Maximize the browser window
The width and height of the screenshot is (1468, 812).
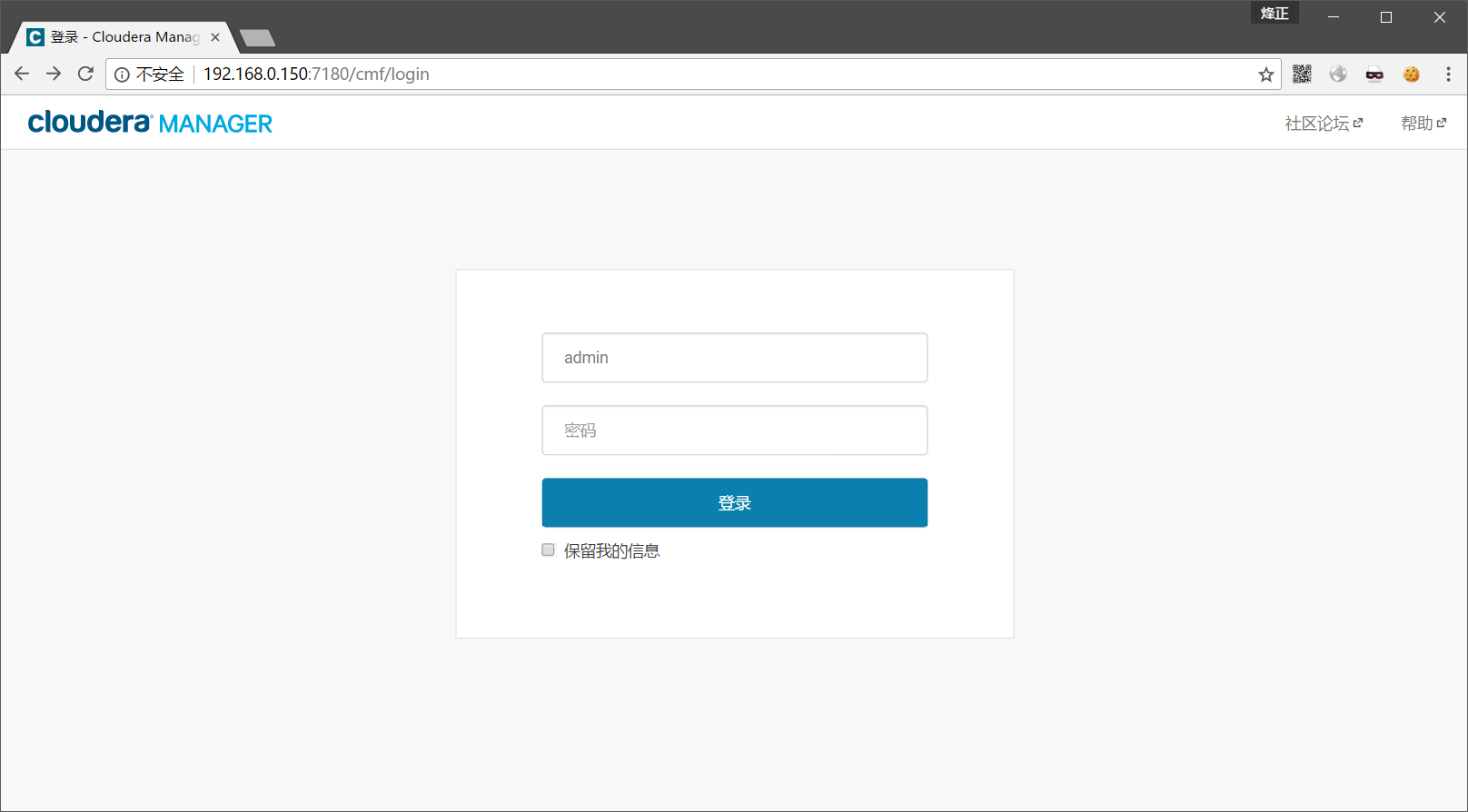(x=1386, y=17)
